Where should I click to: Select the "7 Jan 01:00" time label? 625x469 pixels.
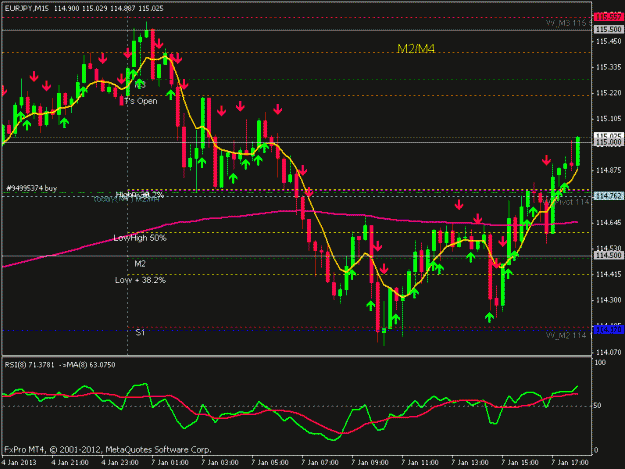(x=170, y=463)
